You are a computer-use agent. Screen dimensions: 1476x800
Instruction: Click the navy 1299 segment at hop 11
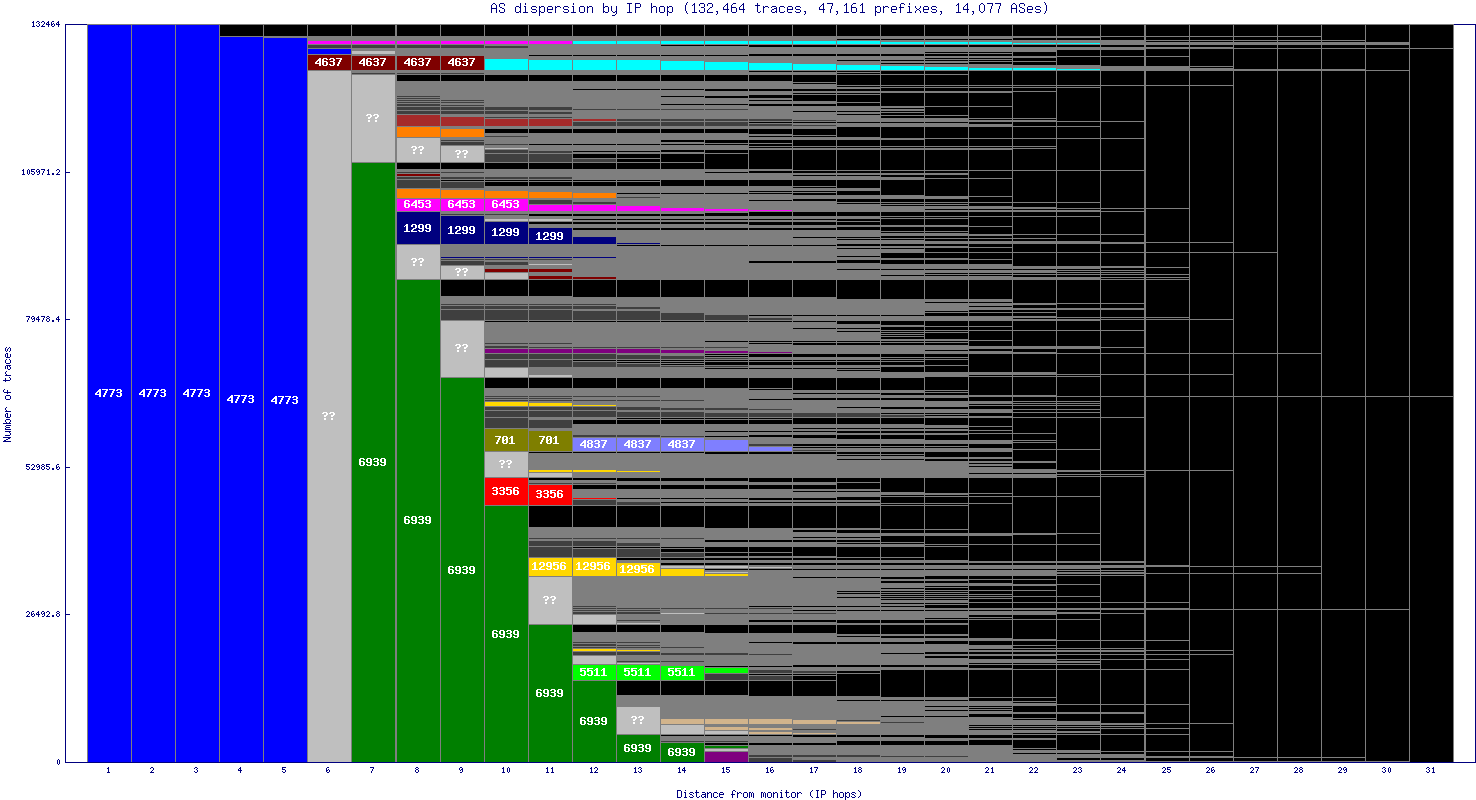(549, 236)
